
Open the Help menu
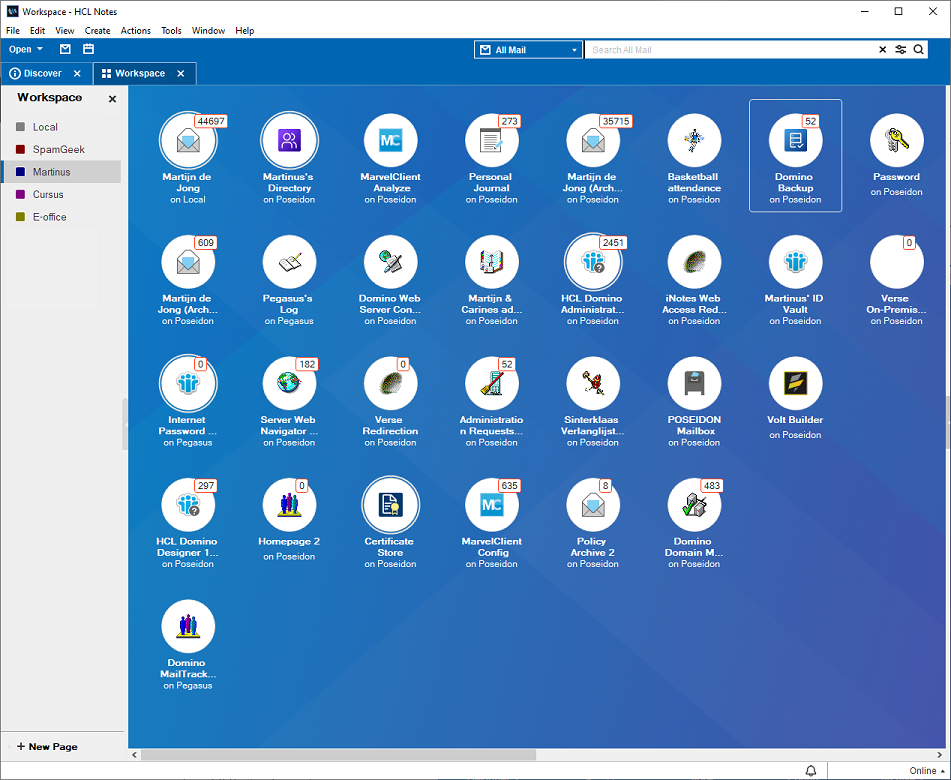coord(245,30)
